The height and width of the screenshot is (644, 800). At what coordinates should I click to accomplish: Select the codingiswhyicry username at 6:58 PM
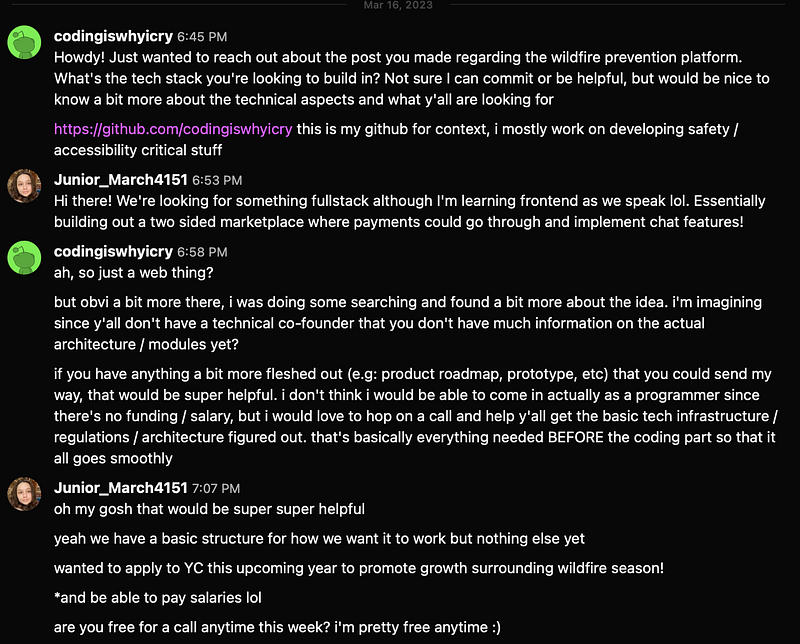[x=113, y=252]
